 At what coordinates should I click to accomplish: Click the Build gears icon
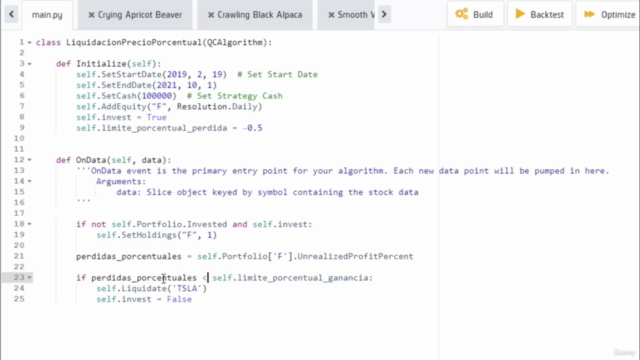click(x=462, y=14)
